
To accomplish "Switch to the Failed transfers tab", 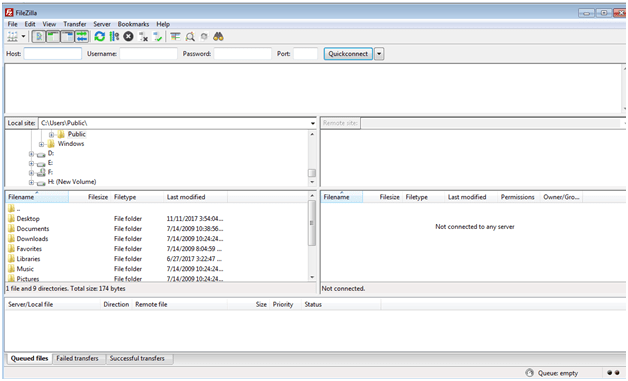I will pyautogui.click(x=77, y=359).
